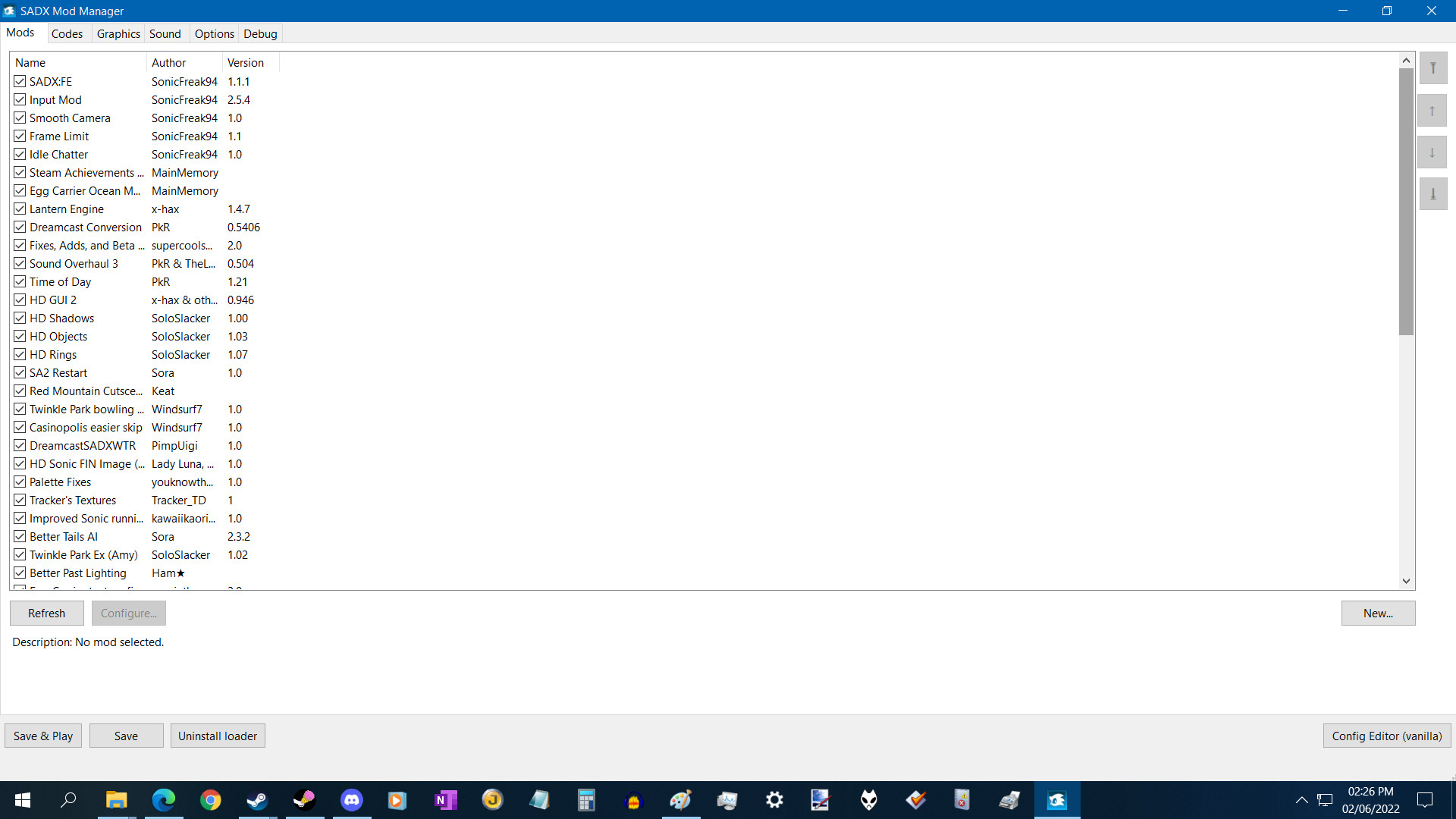1456x819 pixels.
Task: Select the Time of Day mod row
Action: coord(61,282)
